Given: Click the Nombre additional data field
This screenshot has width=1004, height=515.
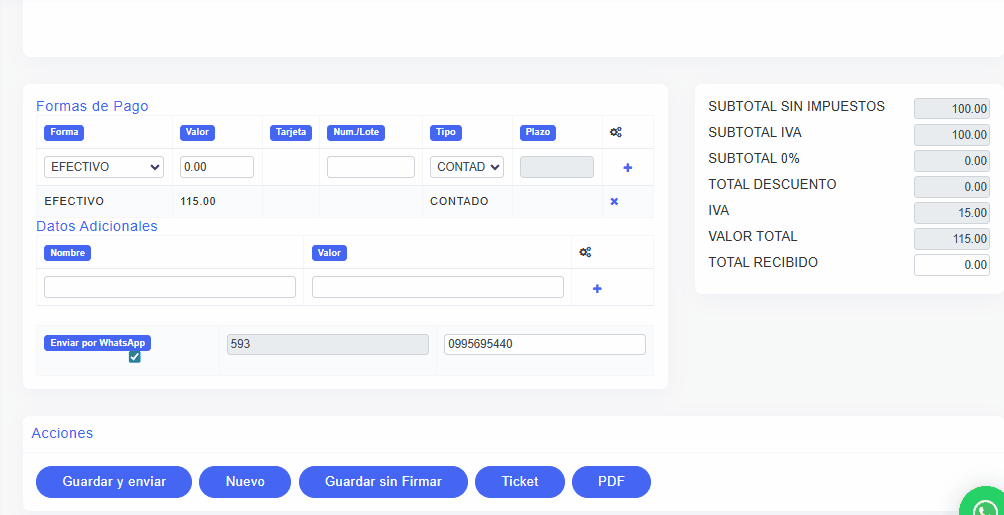Looking at the screenshot, I should tap(170, 287).
